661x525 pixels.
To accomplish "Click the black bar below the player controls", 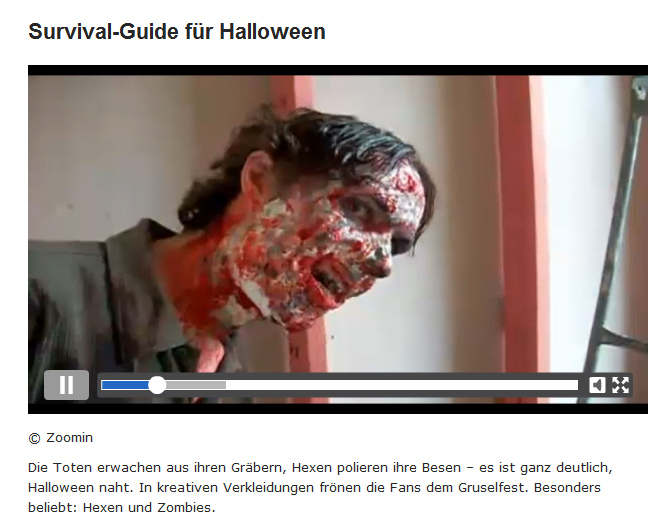I will pyautogui.click(x=338, y=408).
